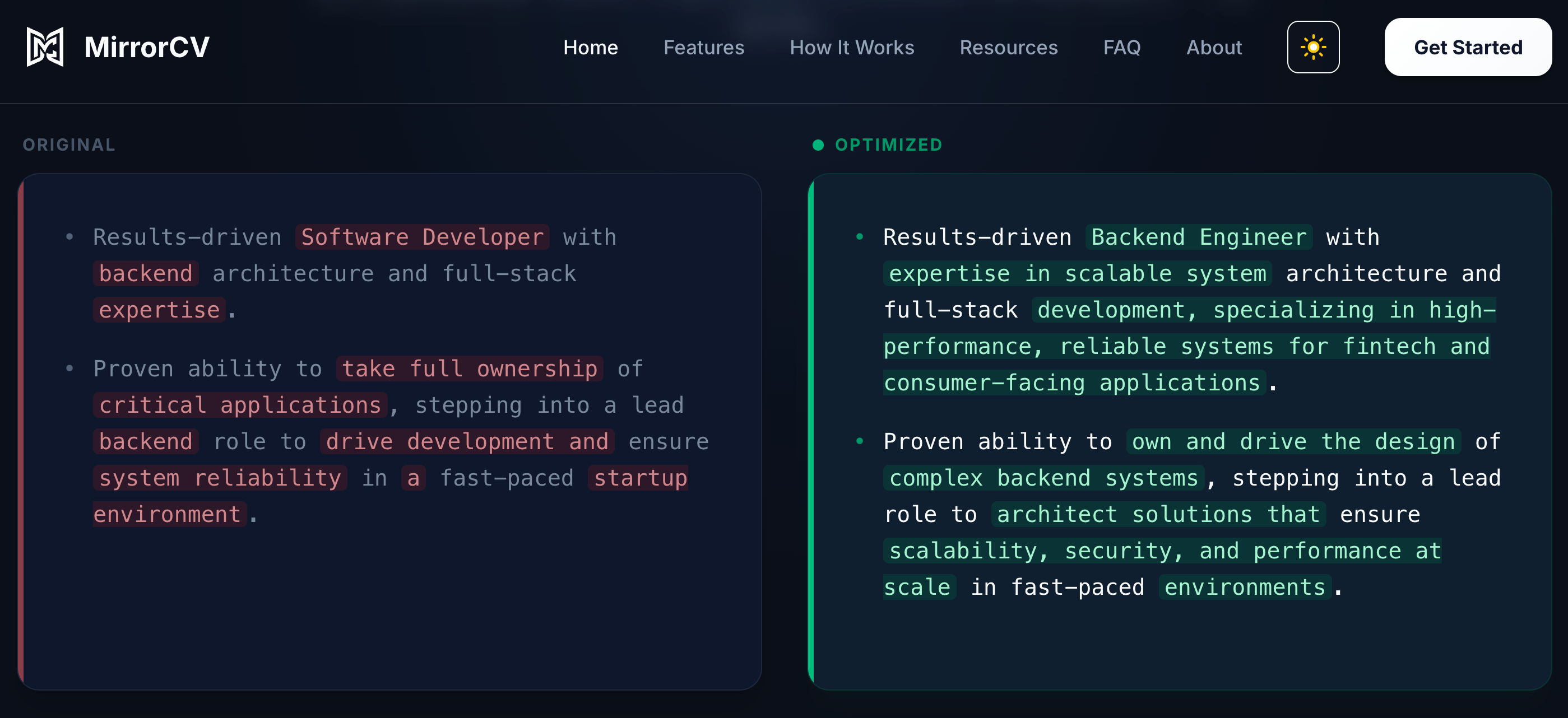Click the green Optimized status dot
Viewport: 1568px width, 718px height.
tap(818, 145)
